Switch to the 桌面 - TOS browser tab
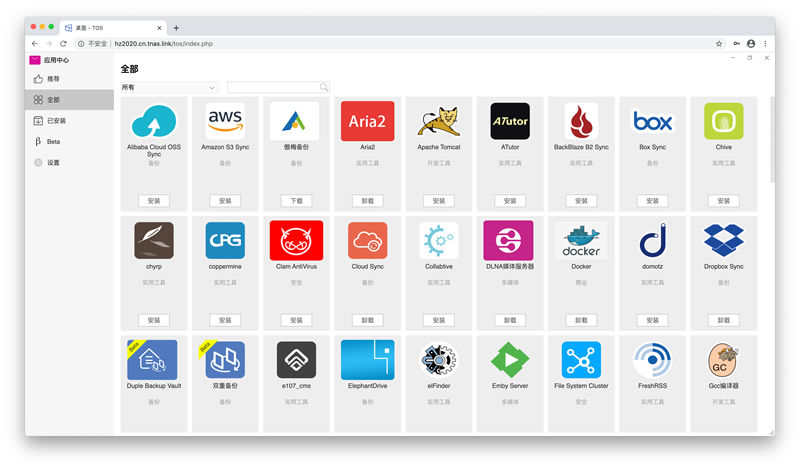800x469 pixels. tap(113, 28)
